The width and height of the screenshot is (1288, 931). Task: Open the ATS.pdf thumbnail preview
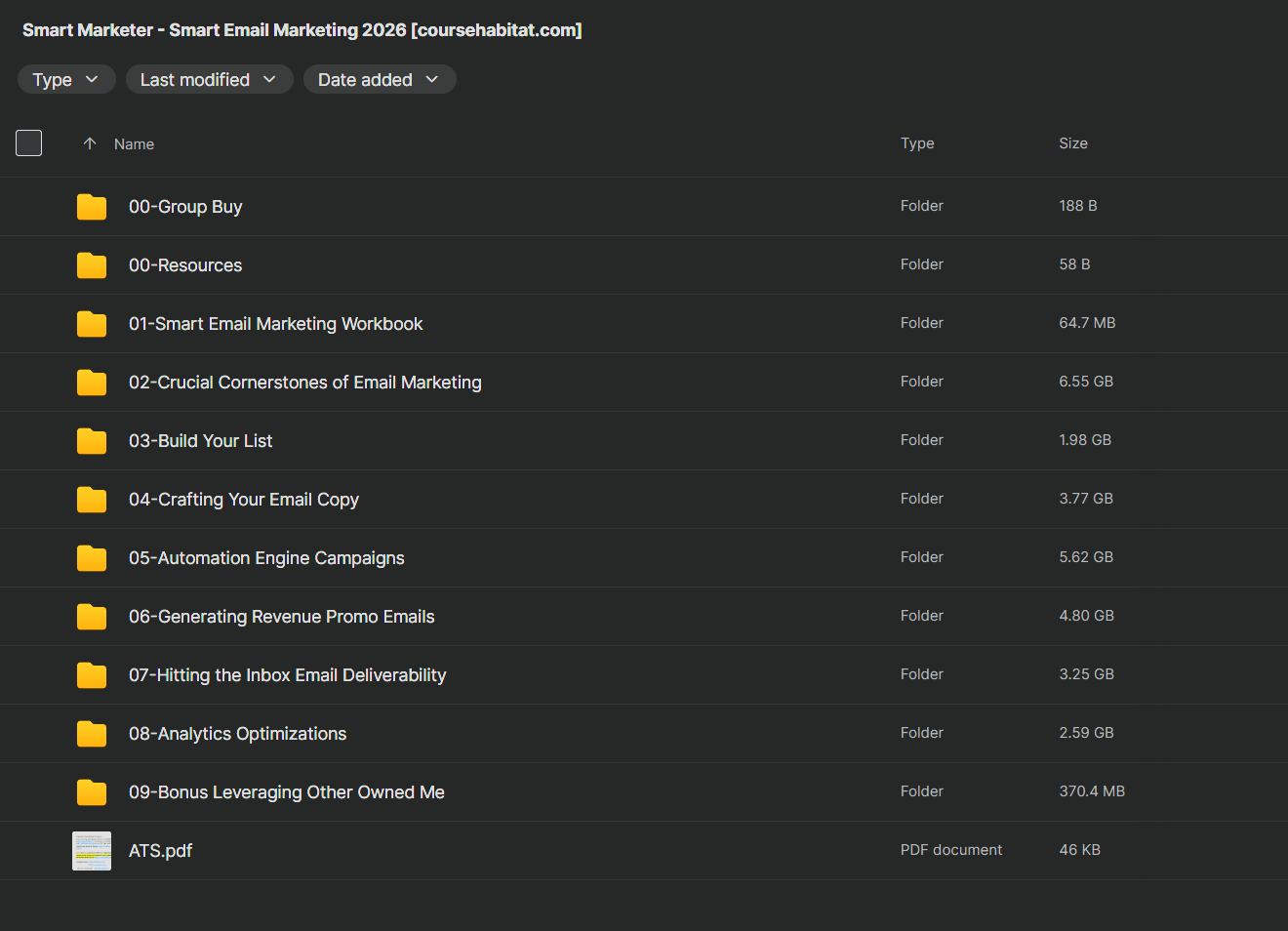click(x=92, y=851)
